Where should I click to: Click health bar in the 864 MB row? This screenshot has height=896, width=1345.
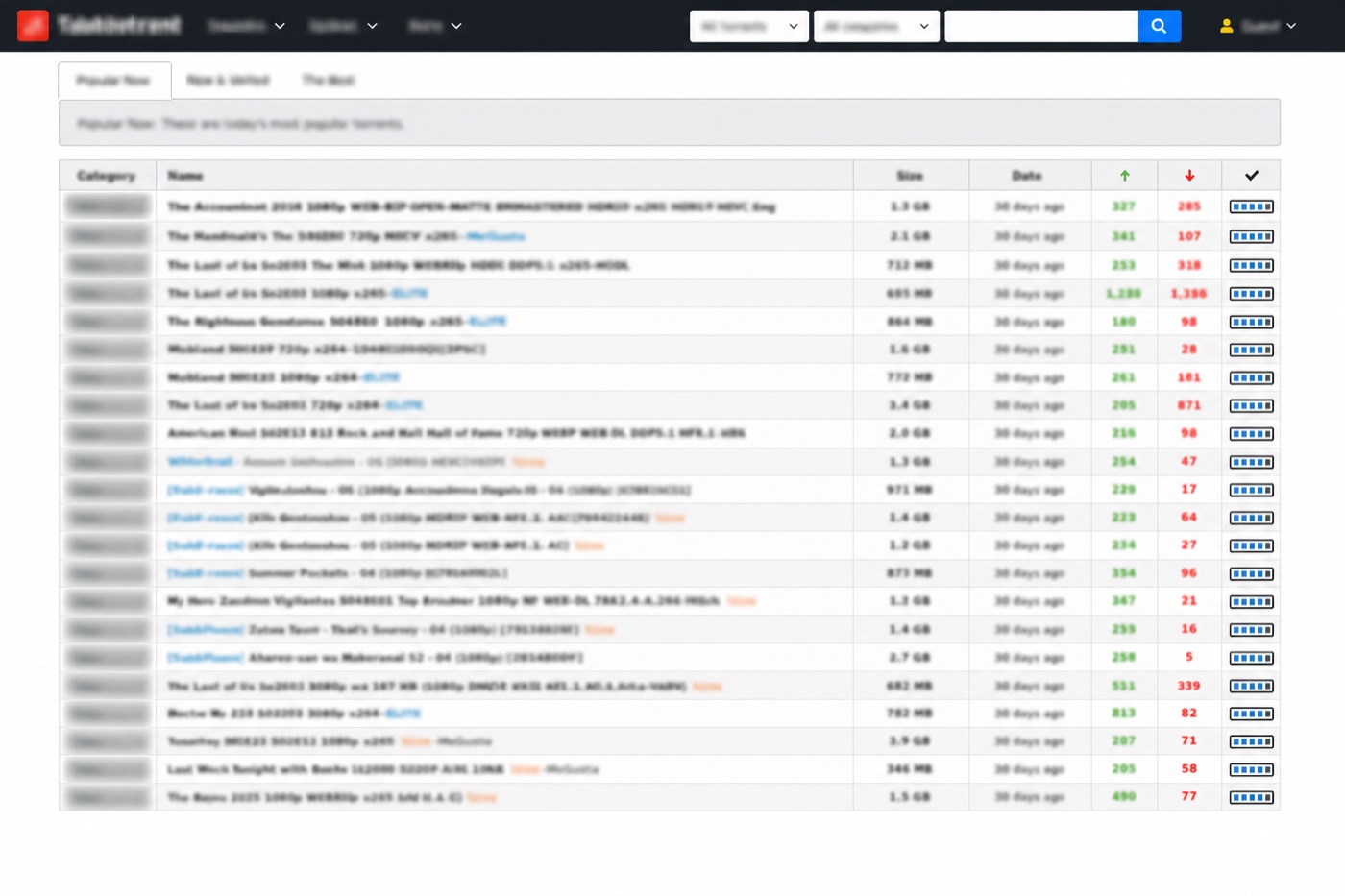coord(1251,322)
